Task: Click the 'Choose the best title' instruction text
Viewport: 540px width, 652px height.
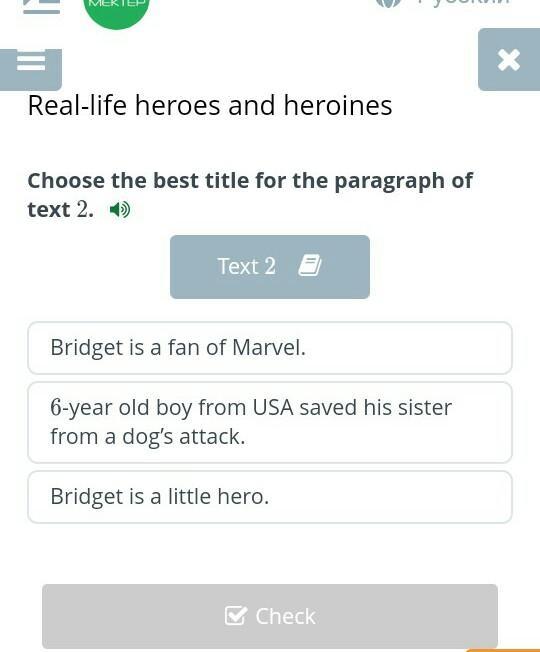Action: [250, 195]
